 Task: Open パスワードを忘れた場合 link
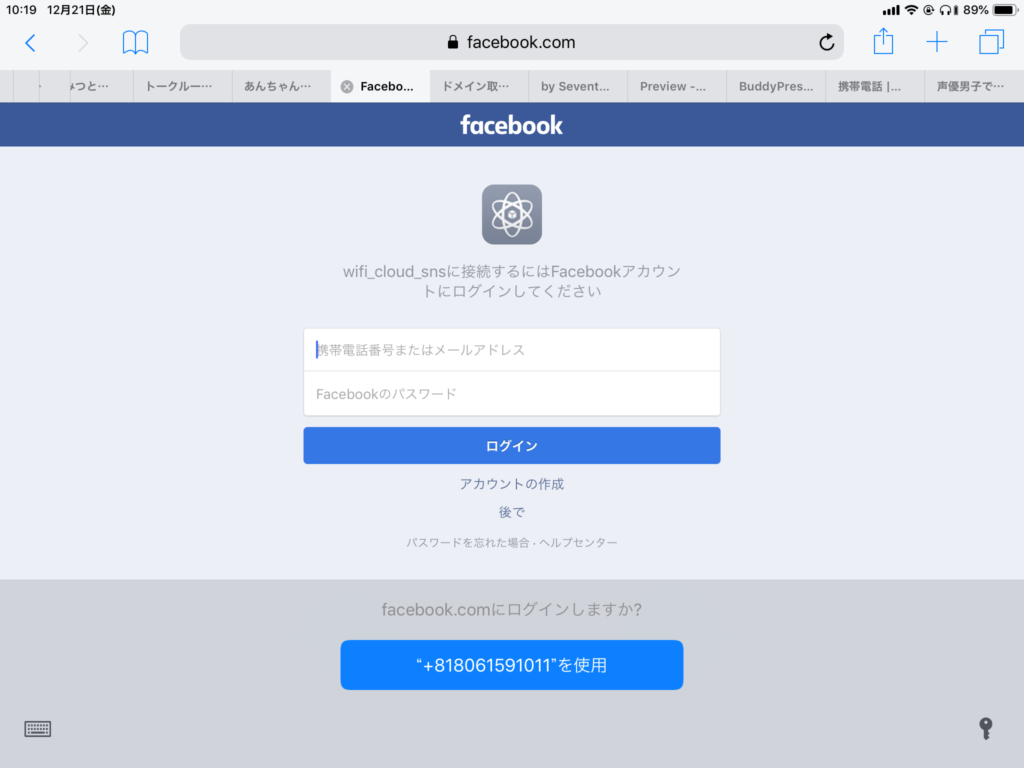coord(468,543)
